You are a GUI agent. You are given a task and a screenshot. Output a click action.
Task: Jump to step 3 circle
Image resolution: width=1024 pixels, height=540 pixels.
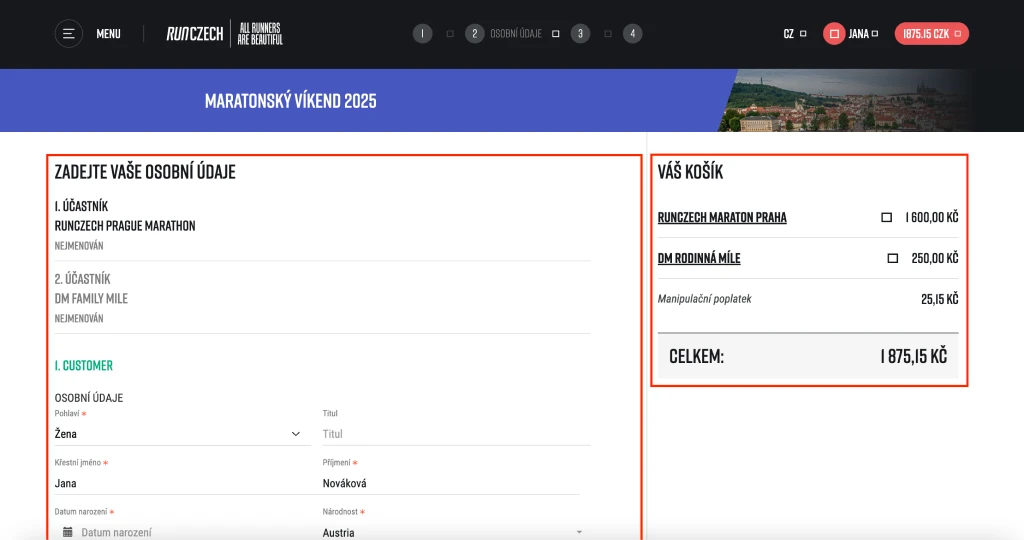[x=580, y=34]
